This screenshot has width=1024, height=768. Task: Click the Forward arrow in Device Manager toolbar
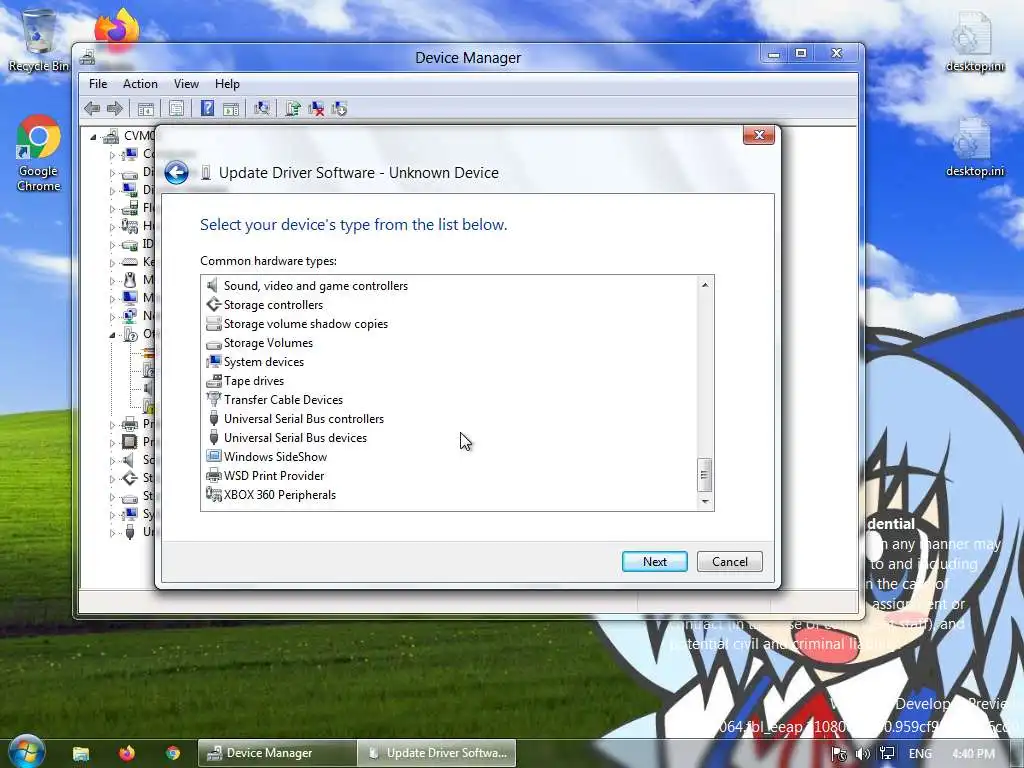click(114, 108)
